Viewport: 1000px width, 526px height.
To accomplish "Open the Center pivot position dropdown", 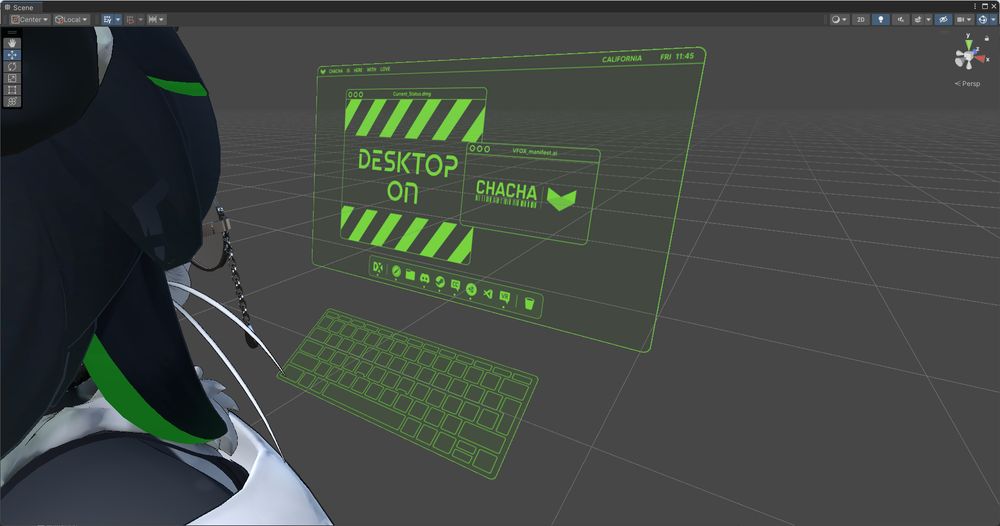I will pos(30,20).
